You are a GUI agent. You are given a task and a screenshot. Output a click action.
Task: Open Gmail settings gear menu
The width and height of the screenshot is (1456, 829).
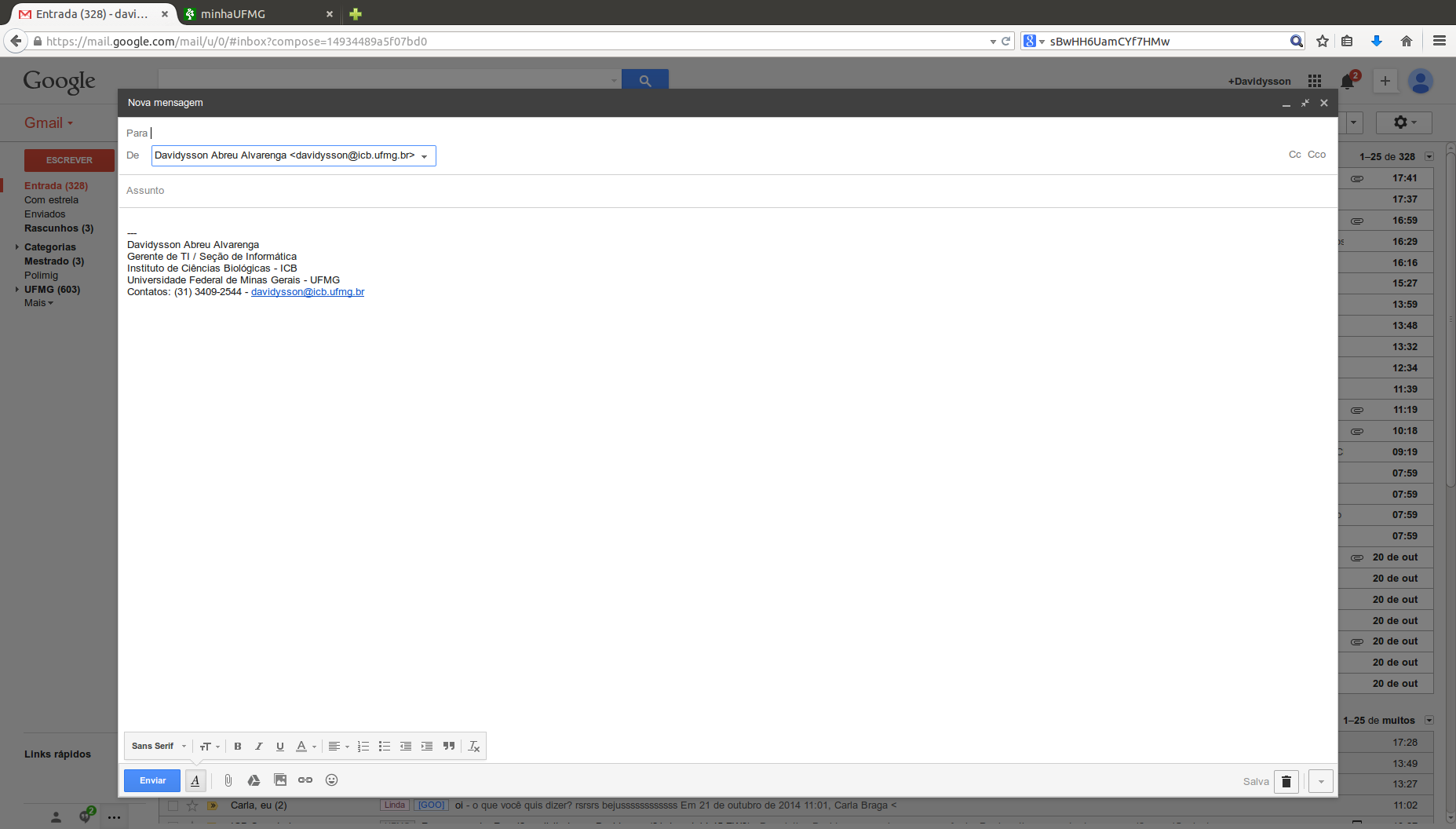click(1405, 122)
